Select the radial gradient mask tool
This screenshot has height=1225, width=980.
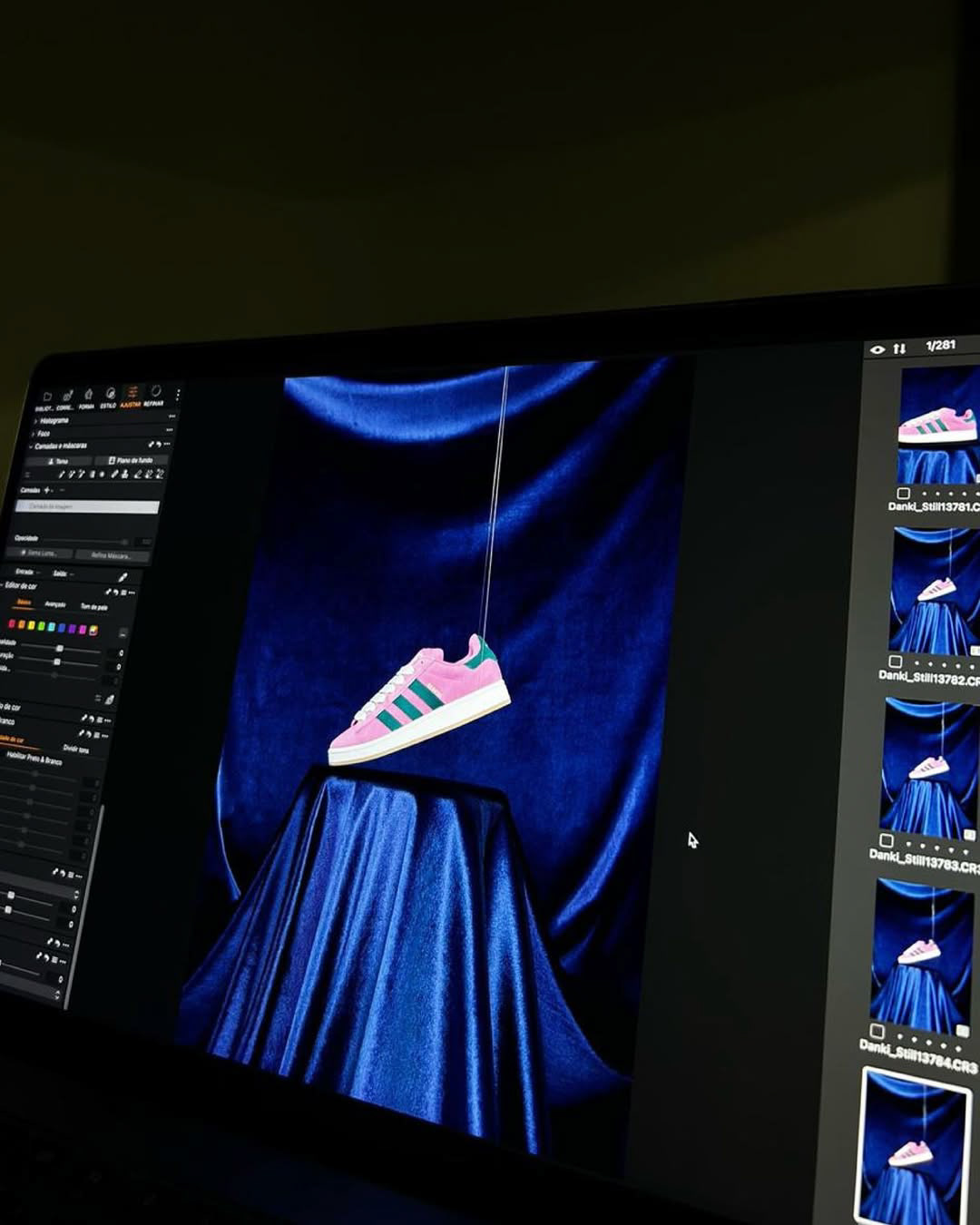tap(102, 475)
